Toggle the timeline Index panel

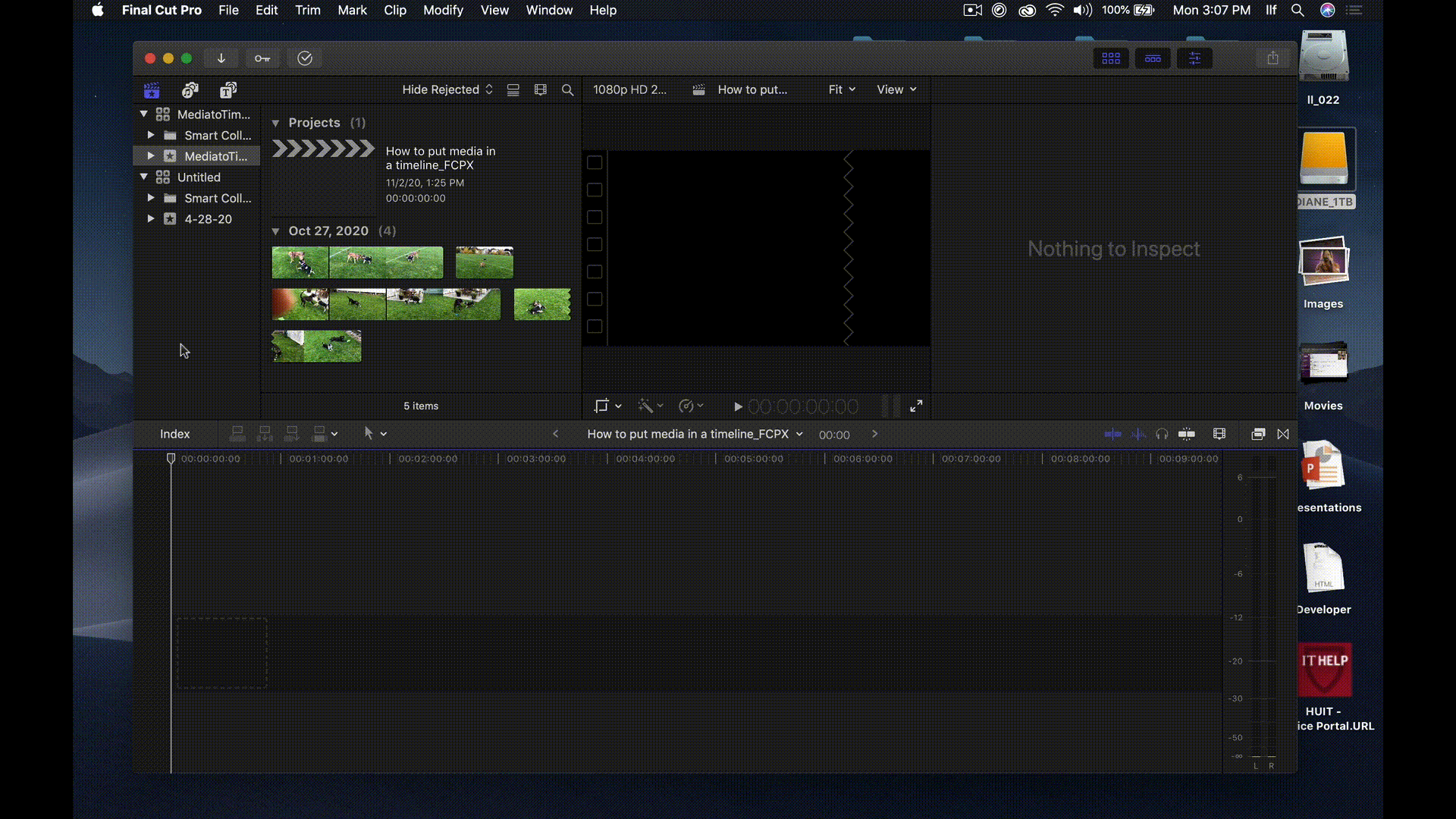coord(174,434)
